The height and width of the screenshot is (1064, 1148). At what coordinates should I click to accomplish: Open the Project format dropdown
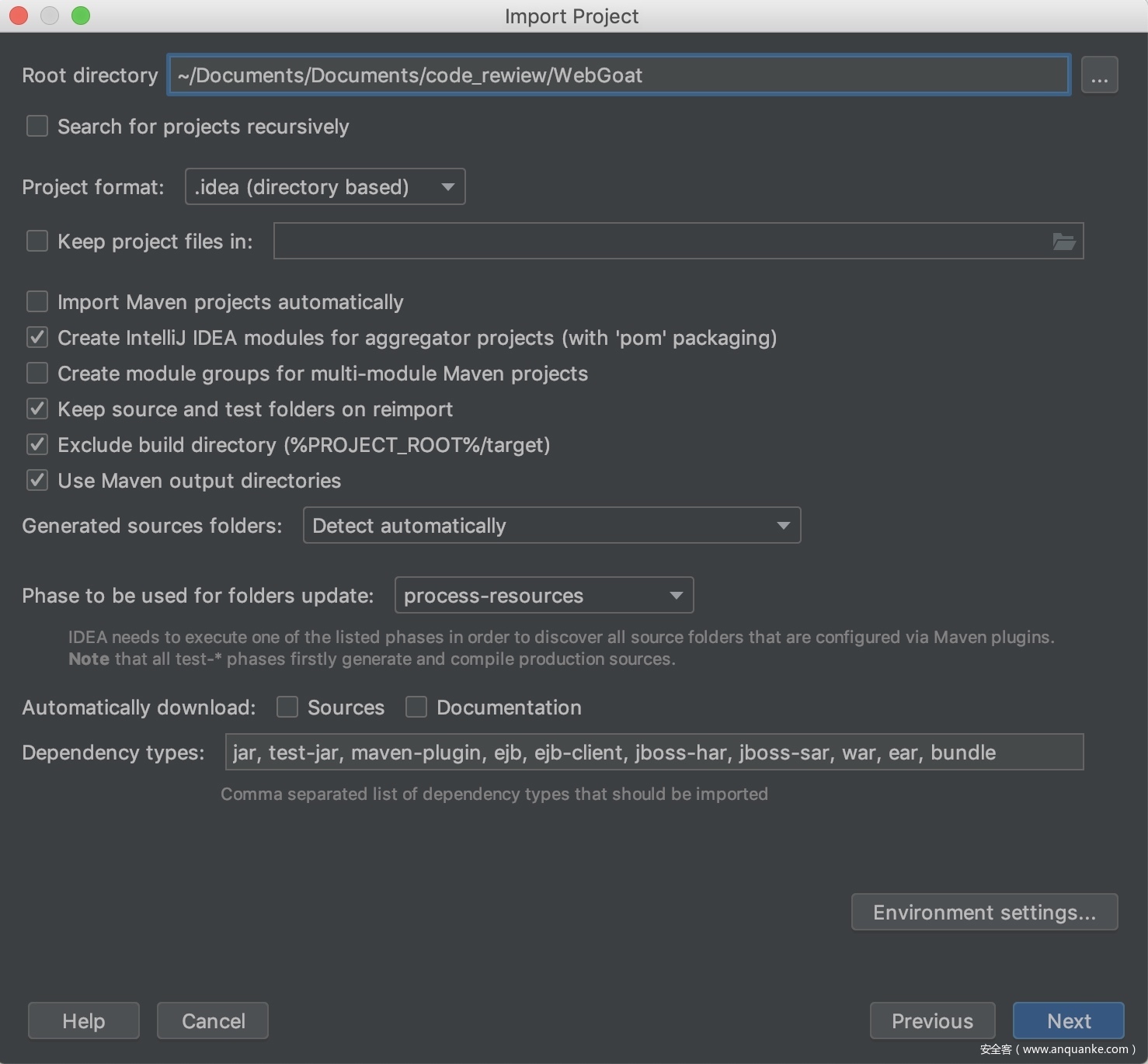325,187
